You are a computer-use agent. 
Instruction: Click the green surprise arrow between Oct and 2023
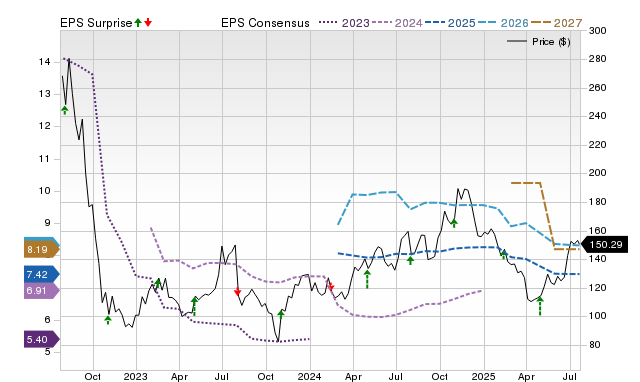[x=108, y=320]
